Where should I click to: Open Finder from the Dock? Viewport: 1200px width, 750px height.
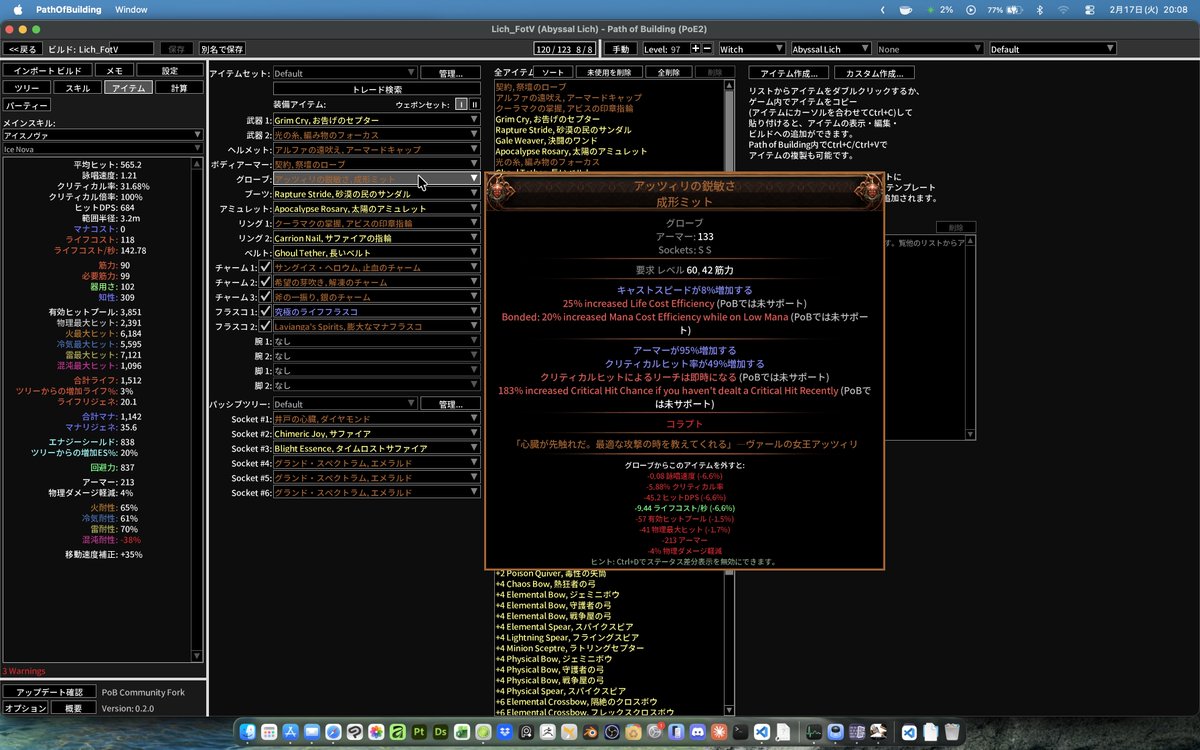(x=247, y=733)
